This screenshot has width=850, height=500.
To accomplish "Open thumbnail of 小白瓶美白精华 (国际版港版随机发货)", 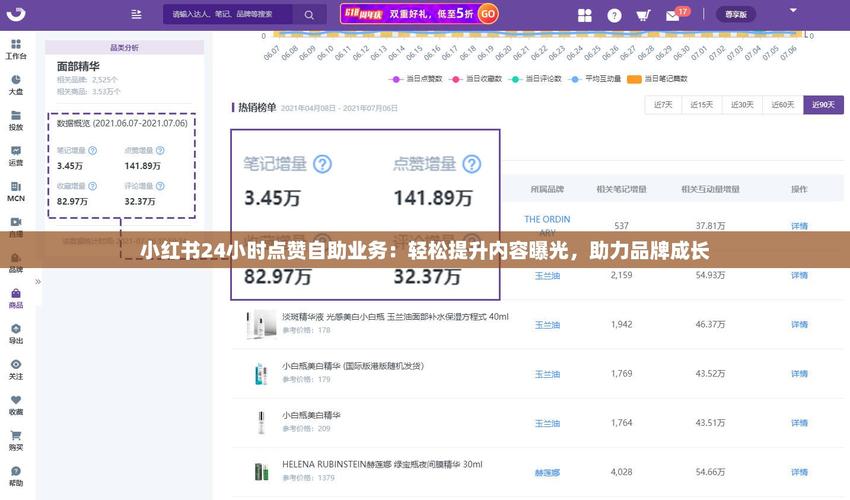I will (261, 374).
